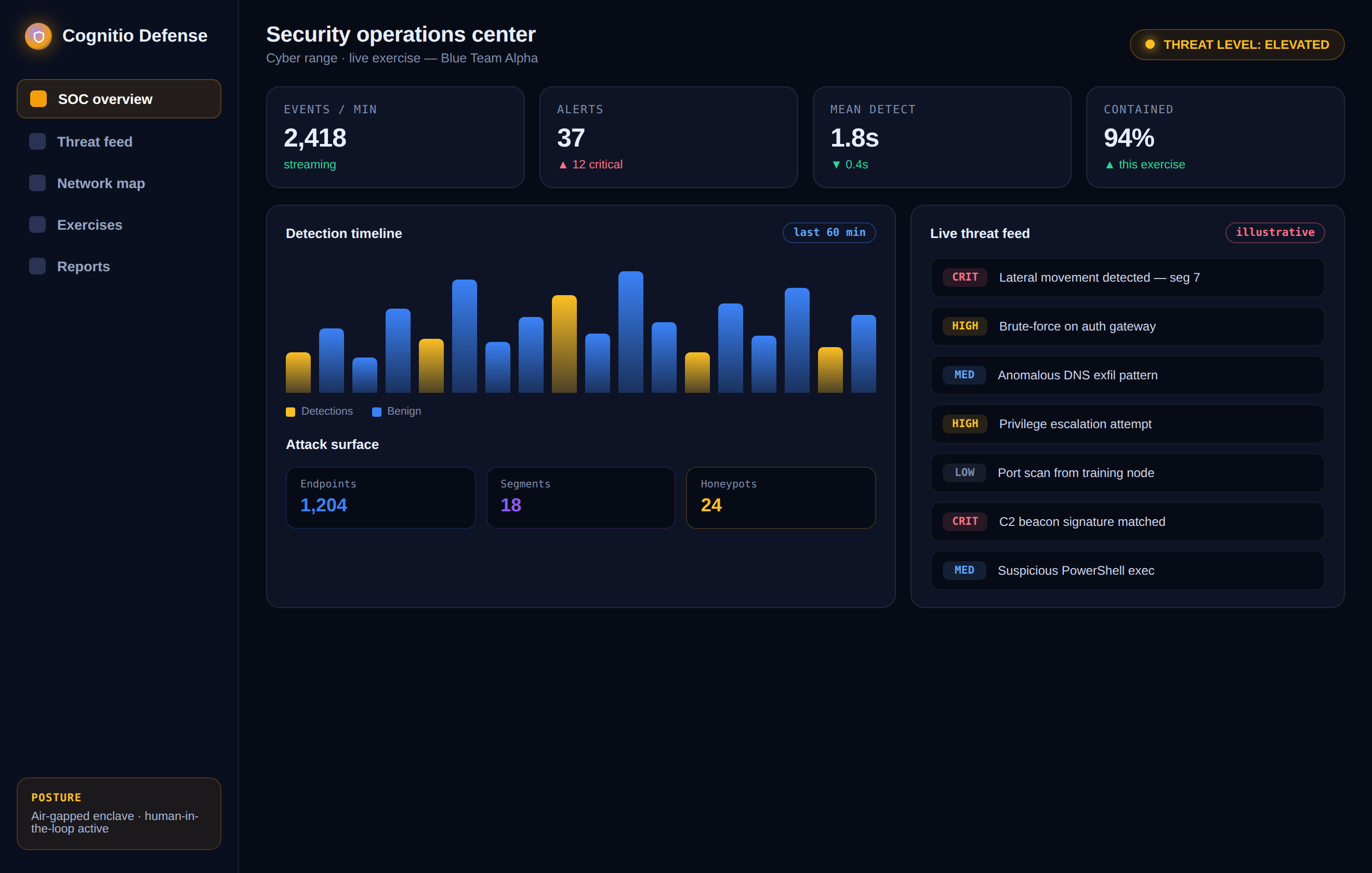This screenshot has width=1372, height=873.
Task: Select the Honeypots 24 tile
Action: [781, 497]
